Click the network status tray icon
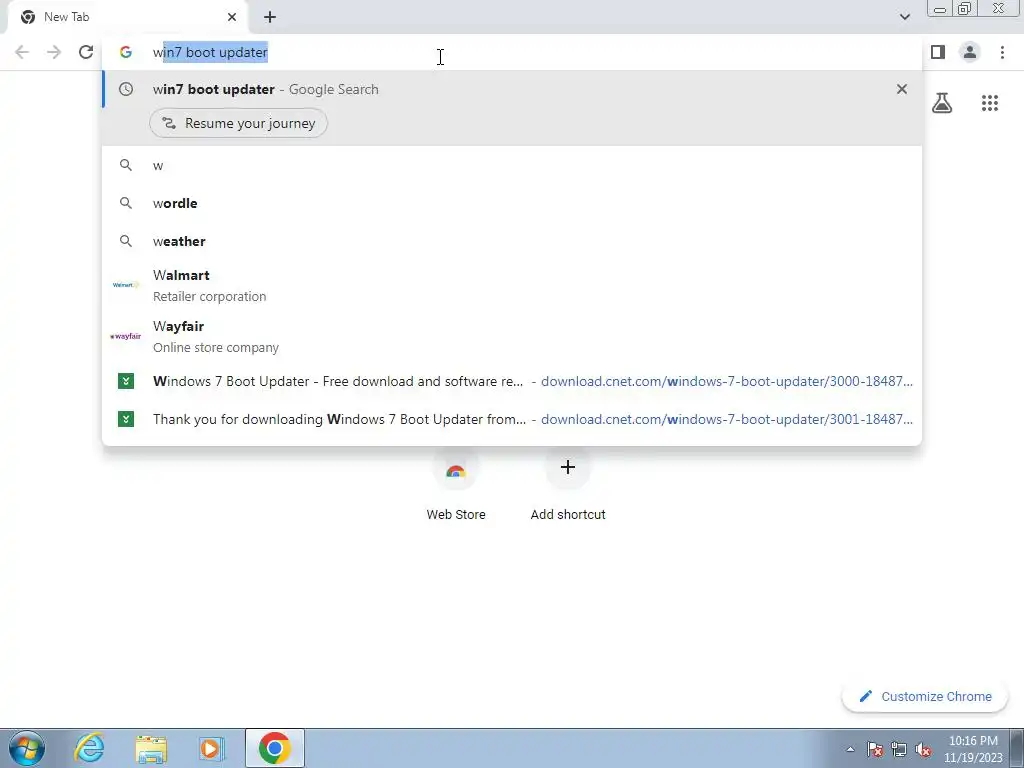Screen dimensions: 1024x768 click(x=899, y=749)
